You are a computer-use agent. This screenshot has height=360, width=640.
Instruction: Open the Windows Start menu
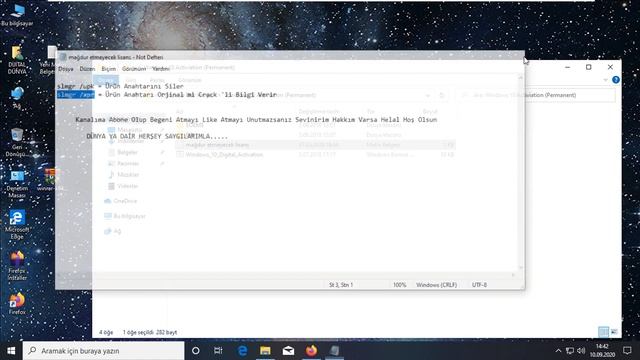coord(11,351)
